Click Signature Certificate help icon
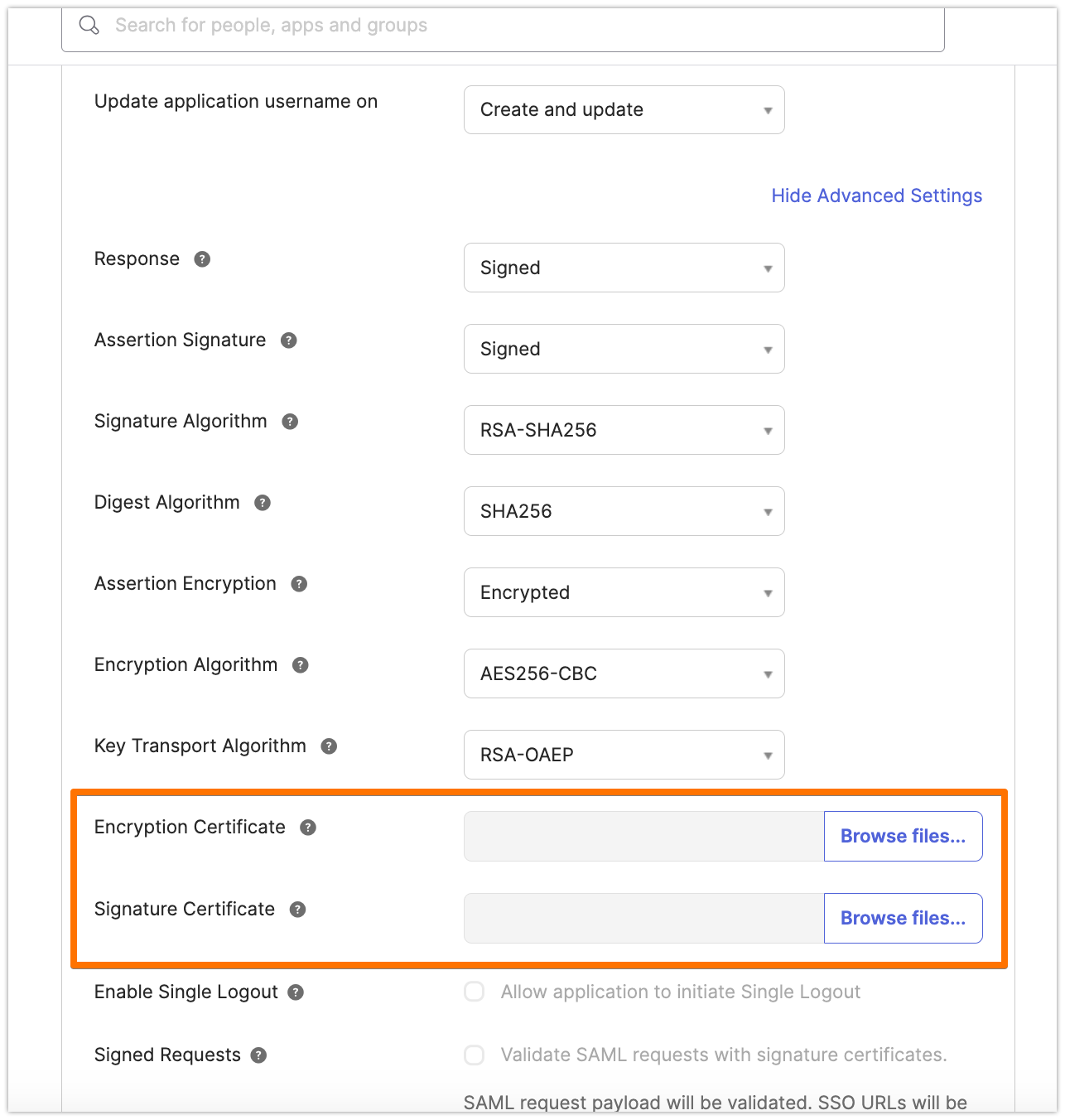Viewport: 1065px width, 1120px height. [x=297, y=910]
